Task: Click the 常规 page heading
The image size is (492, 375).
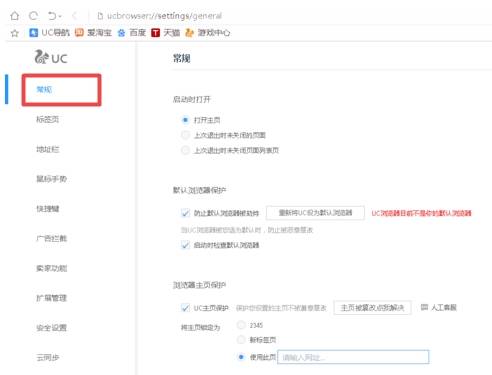Action: tap(182, 59)
